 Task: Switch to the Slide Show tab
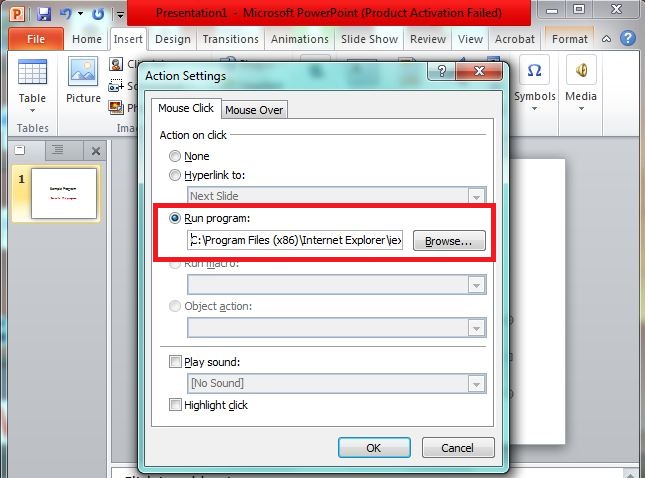[369, 39]
